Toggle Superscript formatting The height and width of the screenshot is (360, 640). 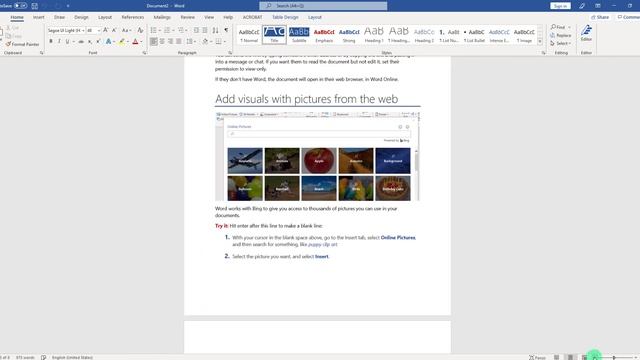pyautogui.click(x=98, y=41)
